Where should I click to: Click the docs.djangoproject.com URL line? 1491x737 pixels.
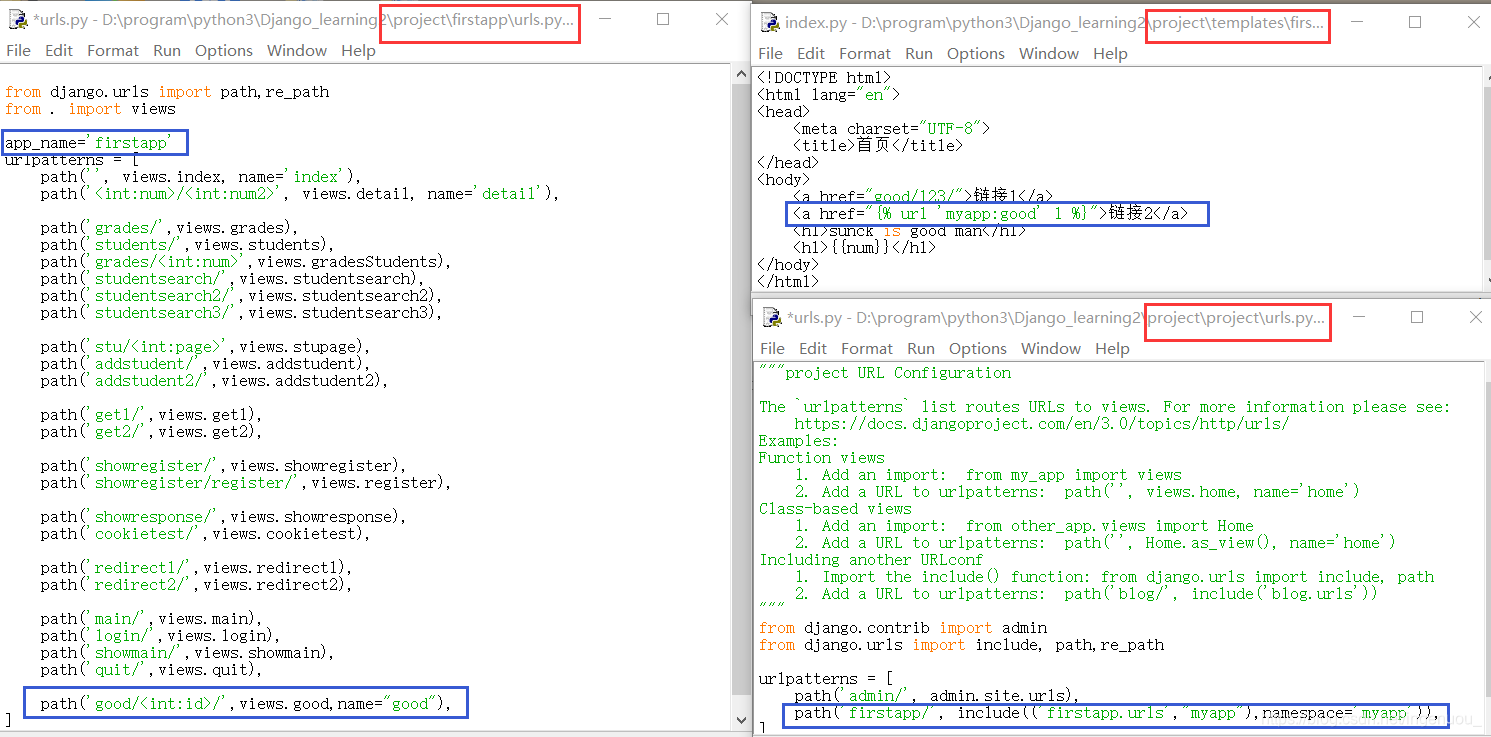pyautogui.click(x=1042, y=424)
